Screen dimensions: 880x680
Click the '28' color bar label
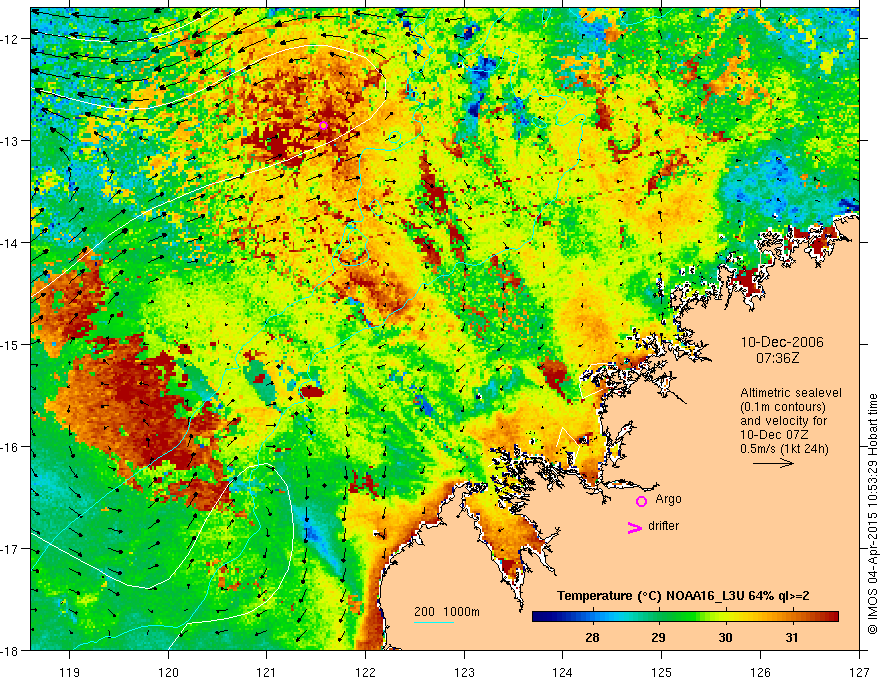point(592,637)
